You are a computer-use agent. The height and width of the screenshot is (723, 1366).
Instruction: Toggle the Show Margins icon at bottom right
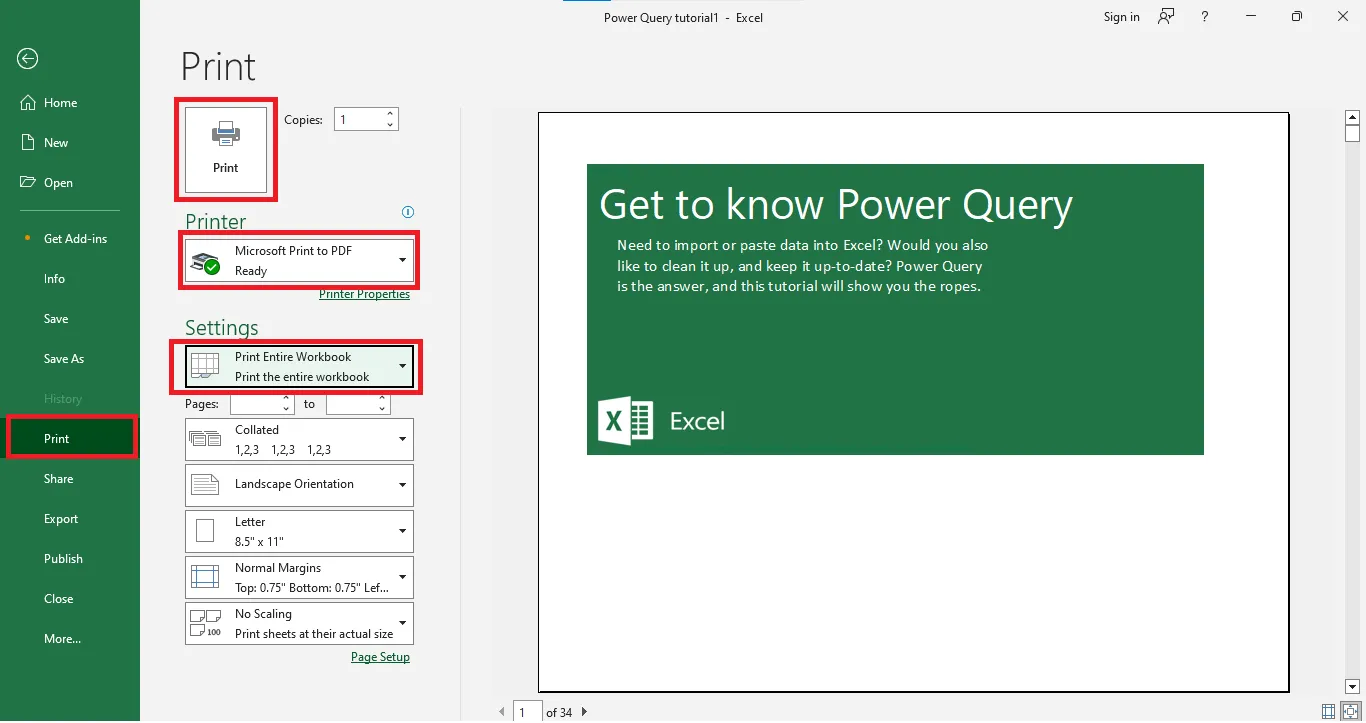[1328, 710]
